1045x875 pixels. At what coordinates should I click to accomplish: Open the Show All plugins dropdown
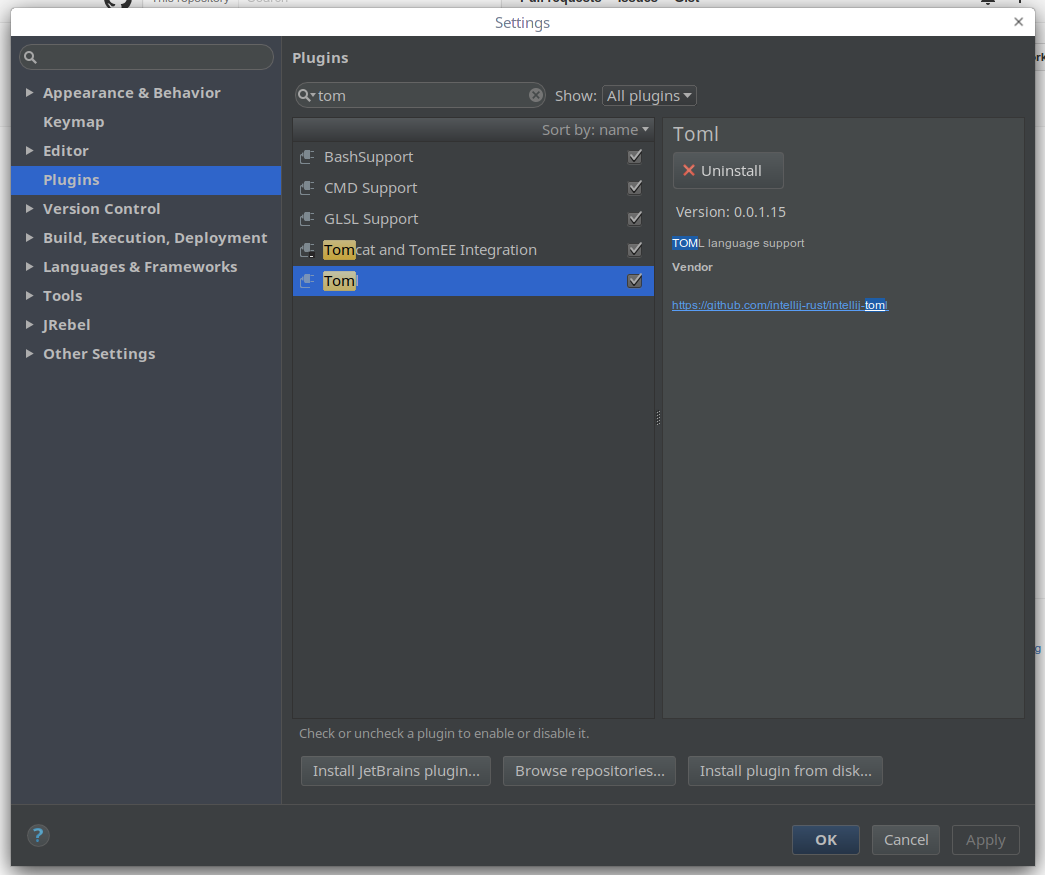(649, 96)
